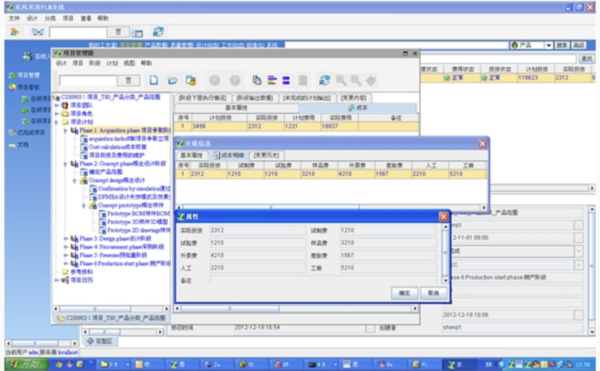Expand the Phase 3 Design phase tree node
600x371 pixels.
pyautogui.click(x=66, y=239)
